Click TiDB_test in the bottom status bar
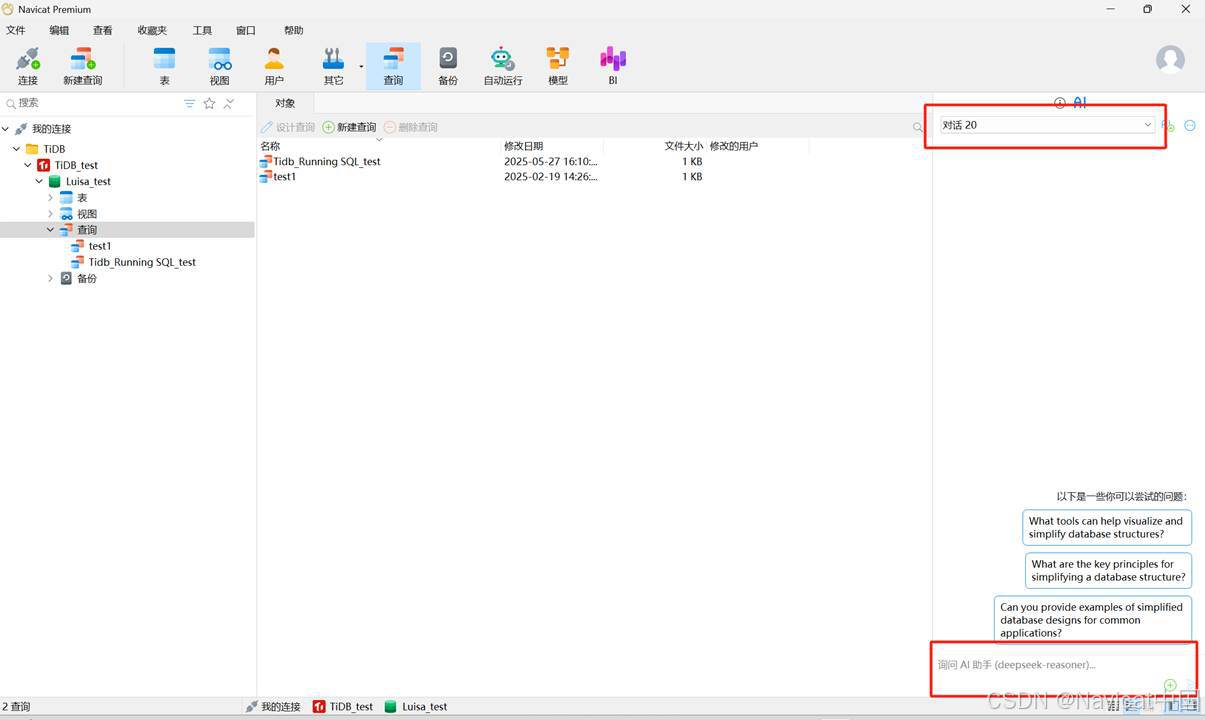The height and width of the screenshot is (720, 1205). (343, 706)
